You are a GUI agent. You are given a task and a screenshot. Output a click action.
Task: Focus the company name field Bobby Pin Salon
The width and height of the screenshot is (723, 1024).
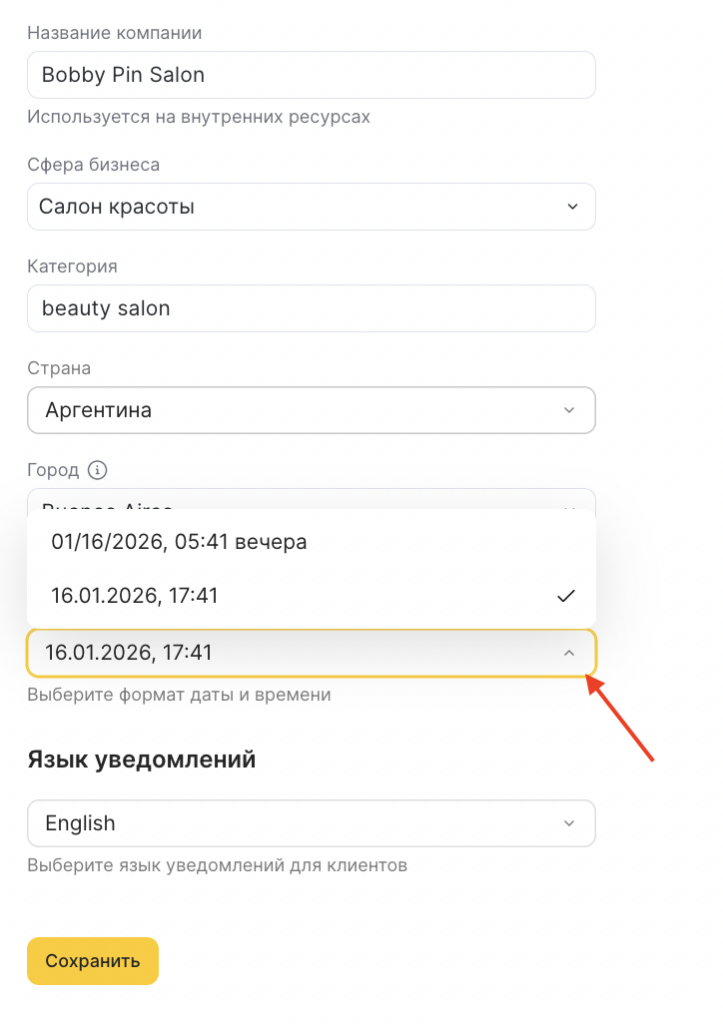click(311, 75)
